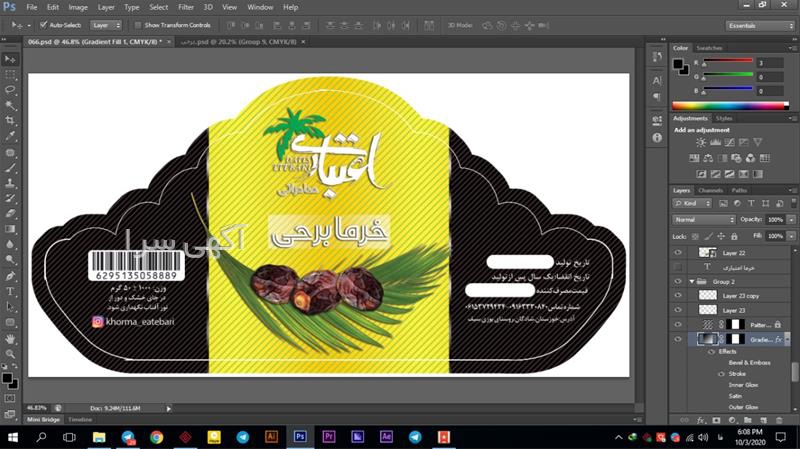Open the Normal blend mode dropdown

click(x=704, y=219)
